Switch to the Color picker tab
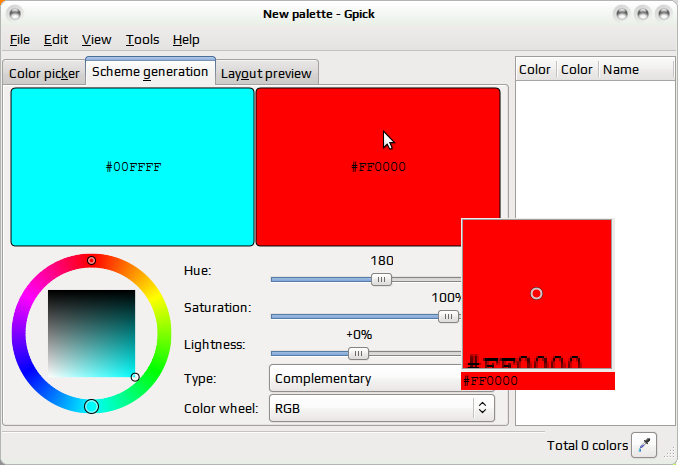This screenshot has width=678, height=465. (44, 74)
